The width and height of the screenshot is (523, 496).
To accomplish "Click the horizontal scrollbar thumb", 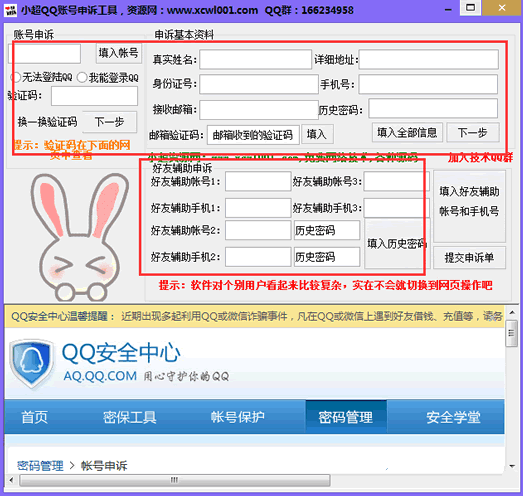I will click(x=174, y=480).
